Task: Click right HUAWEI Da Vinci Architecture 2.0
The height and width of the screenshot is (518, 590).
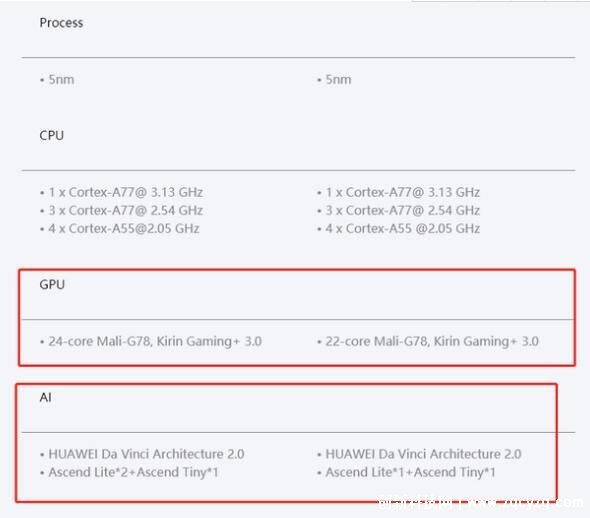Action: pos(423,454)
